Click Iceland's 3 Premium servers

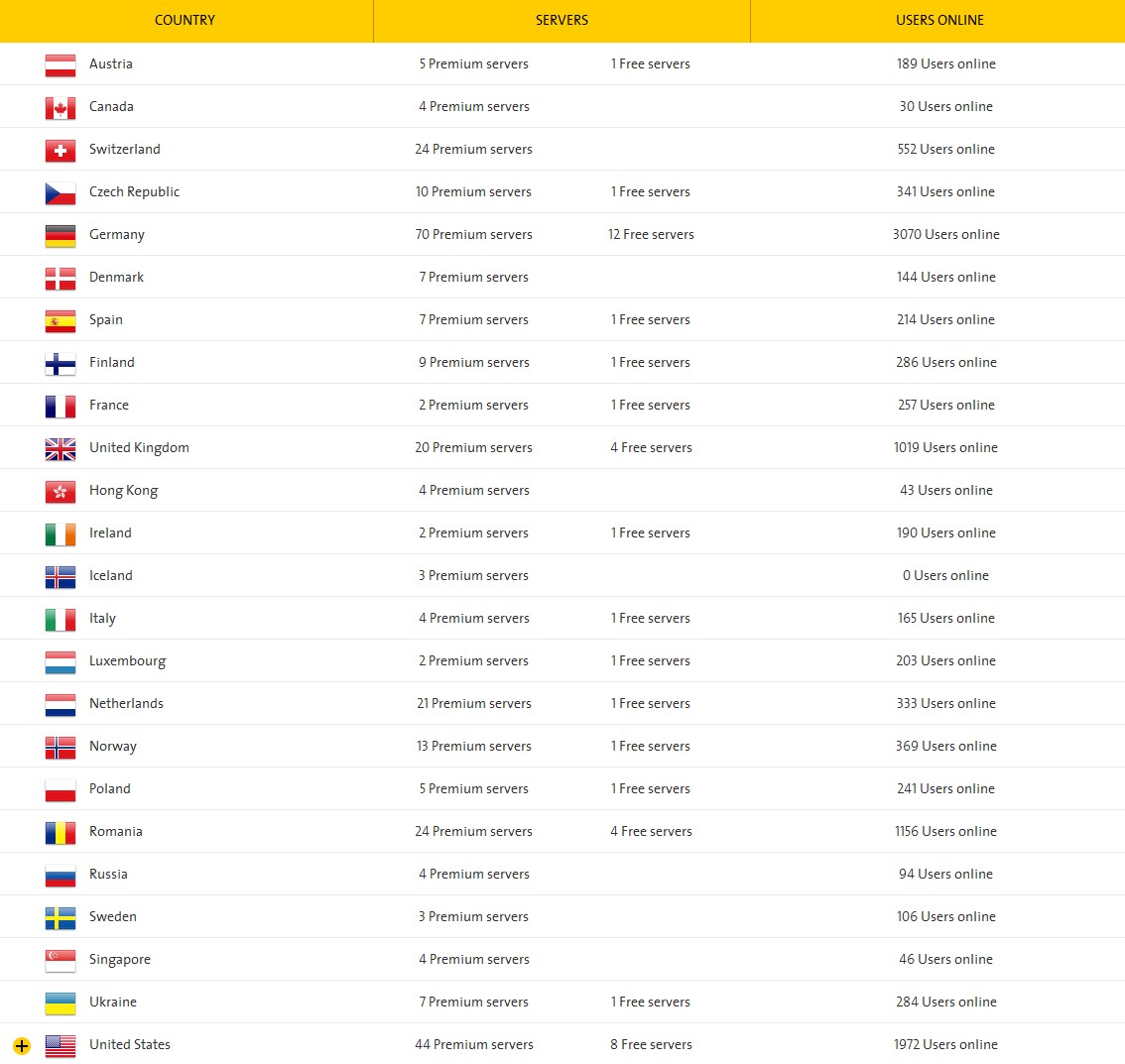473,575
